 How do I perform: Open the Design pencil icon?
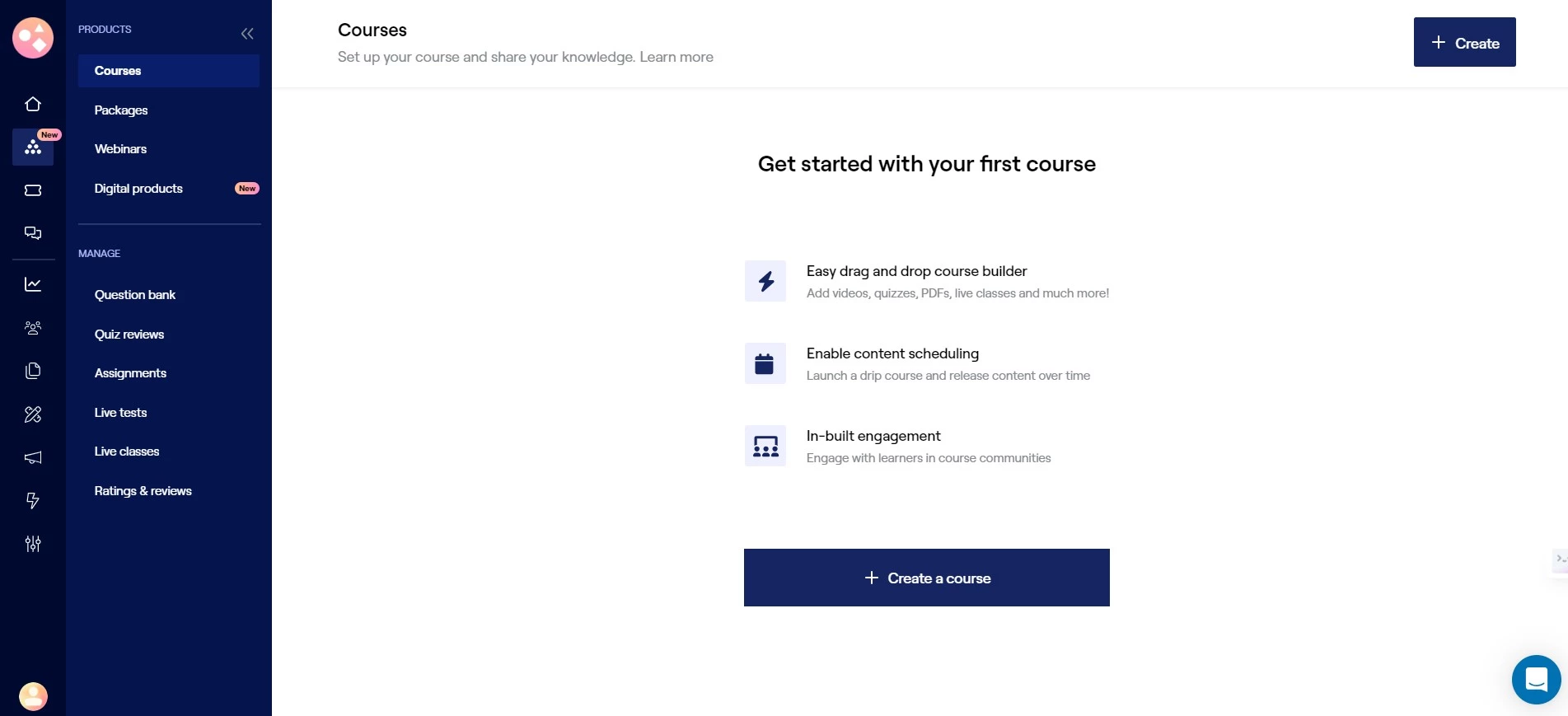click(x=33, y=414)
